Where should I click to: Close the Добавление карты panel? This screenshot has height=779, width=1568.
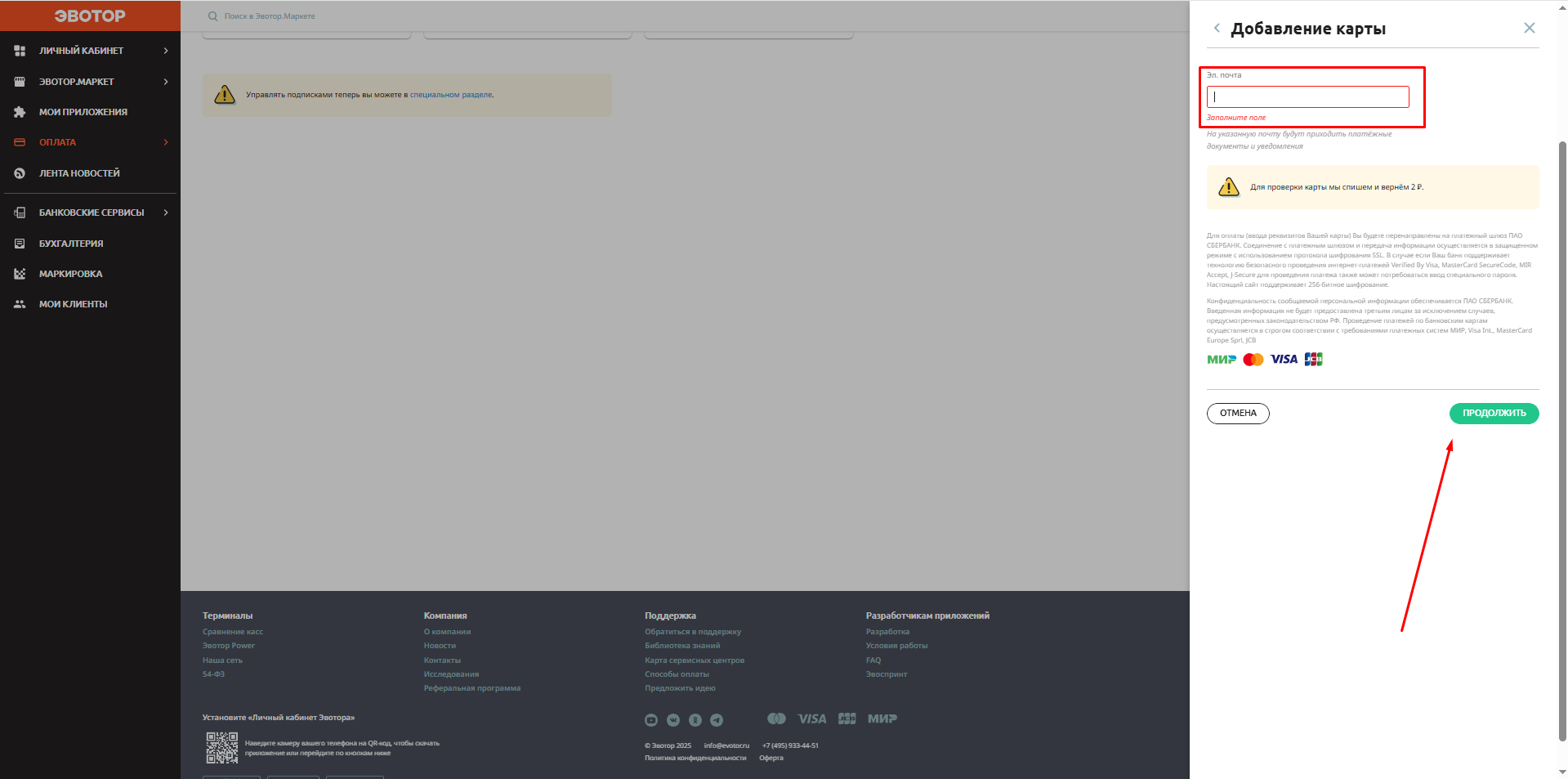pyautogui.click(x=1530, y=28)
